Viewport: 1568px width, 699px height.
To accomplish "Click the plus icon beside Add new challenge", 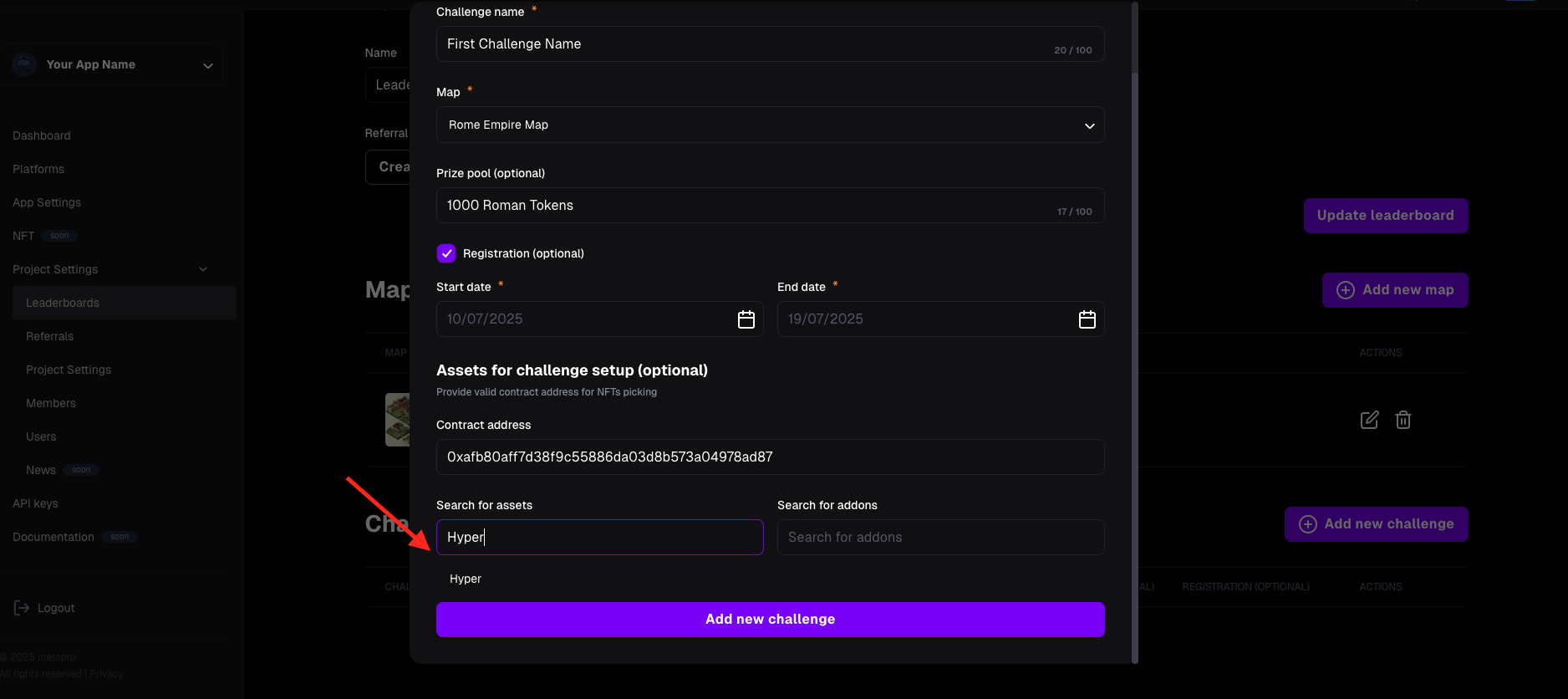I will click(x=1308, y=524).
